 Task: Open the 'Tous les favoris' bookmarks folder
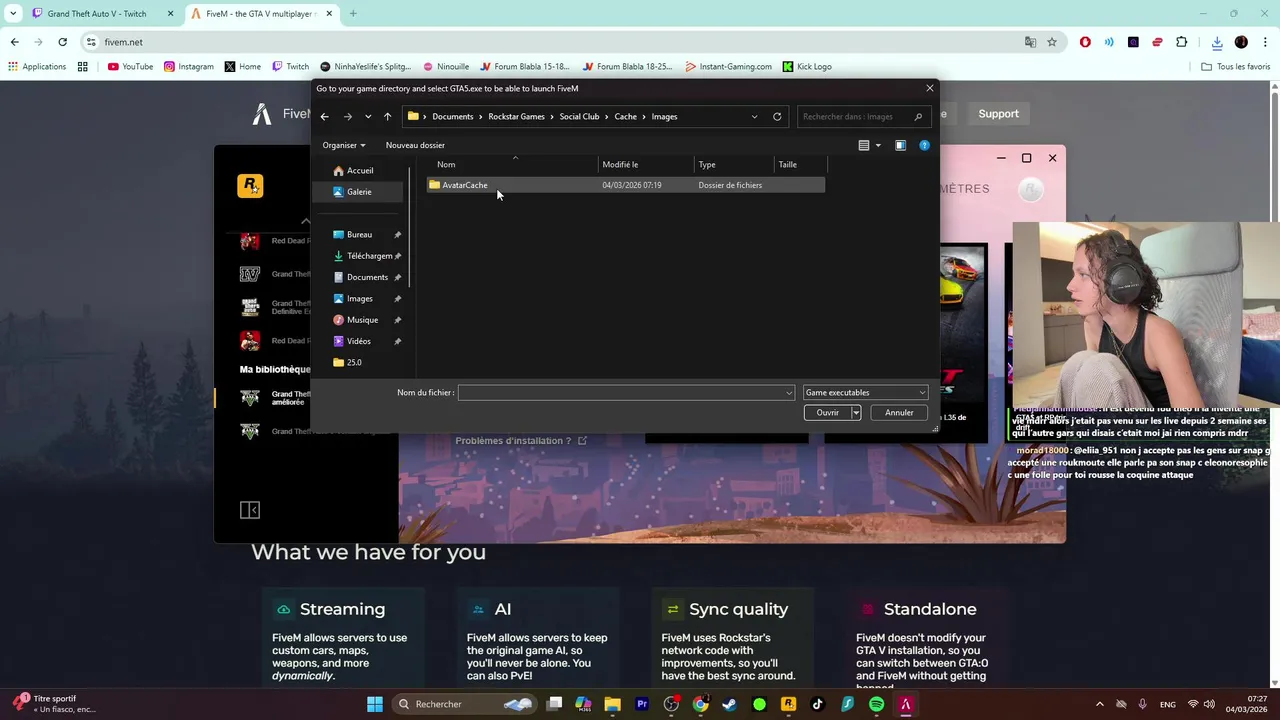(x=1236, y=67)
